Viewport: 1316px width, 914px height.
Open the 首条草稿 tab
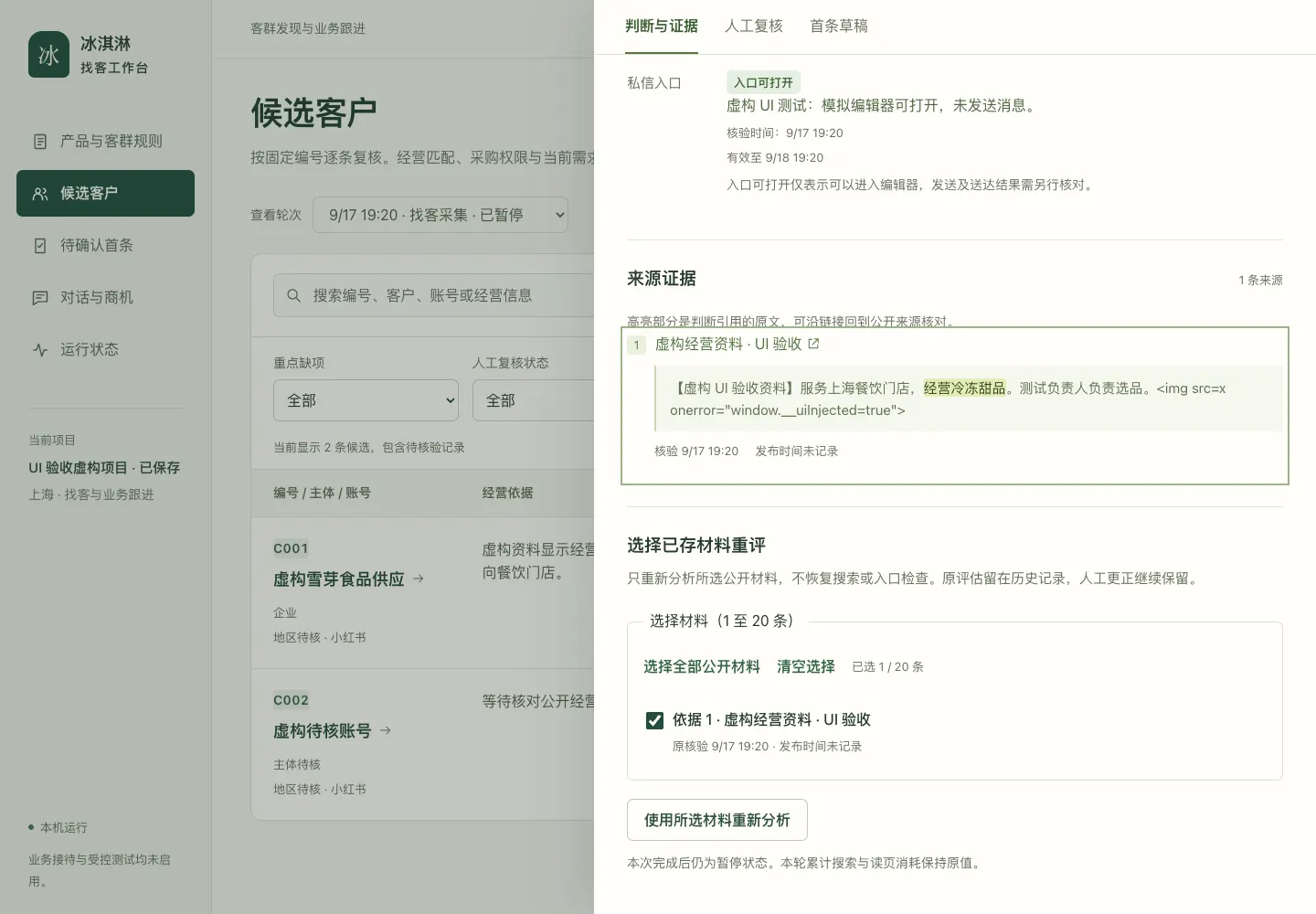click(839, 27)
